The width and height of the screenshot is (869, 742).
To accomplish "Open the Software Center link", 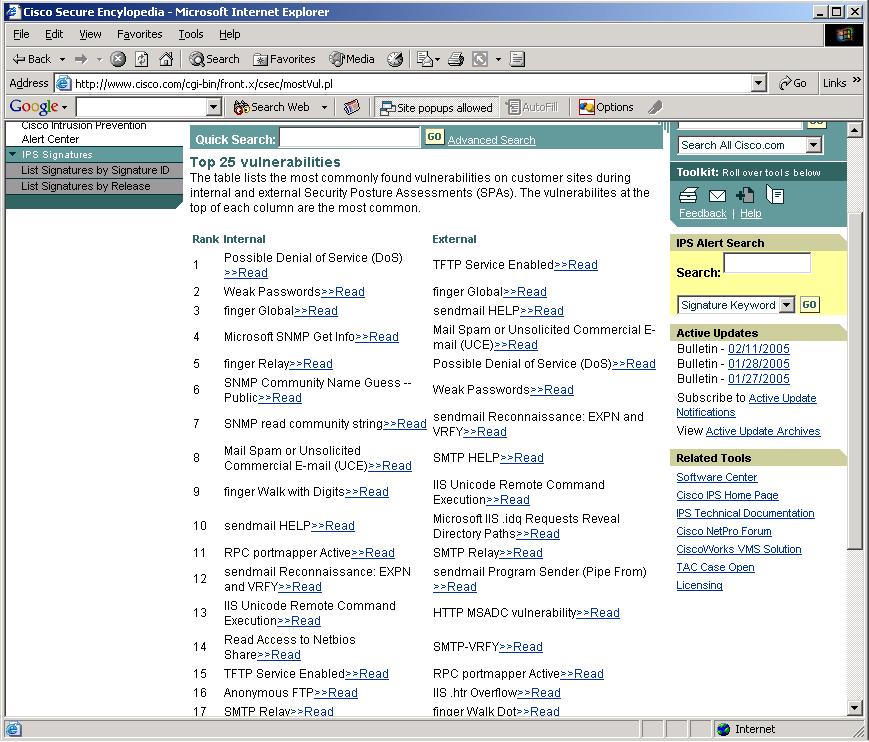I will [716, 477].
